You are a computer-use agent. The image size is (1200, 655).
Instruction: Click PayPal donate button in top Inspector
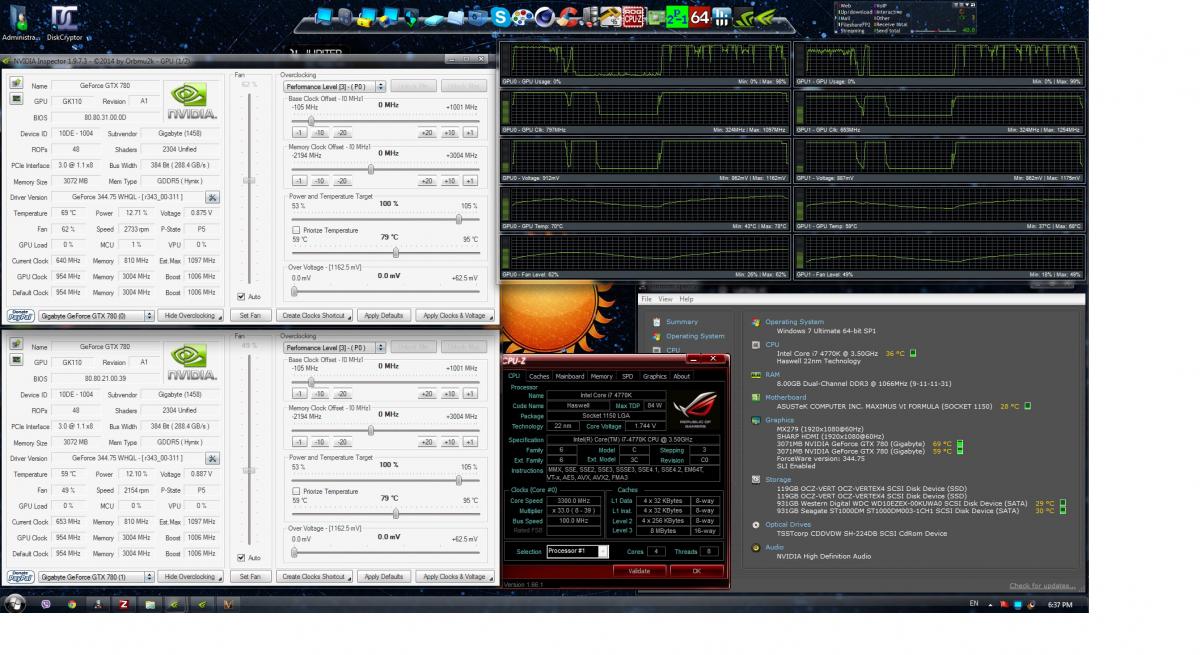pyautogui.click(x=20, y=316)
